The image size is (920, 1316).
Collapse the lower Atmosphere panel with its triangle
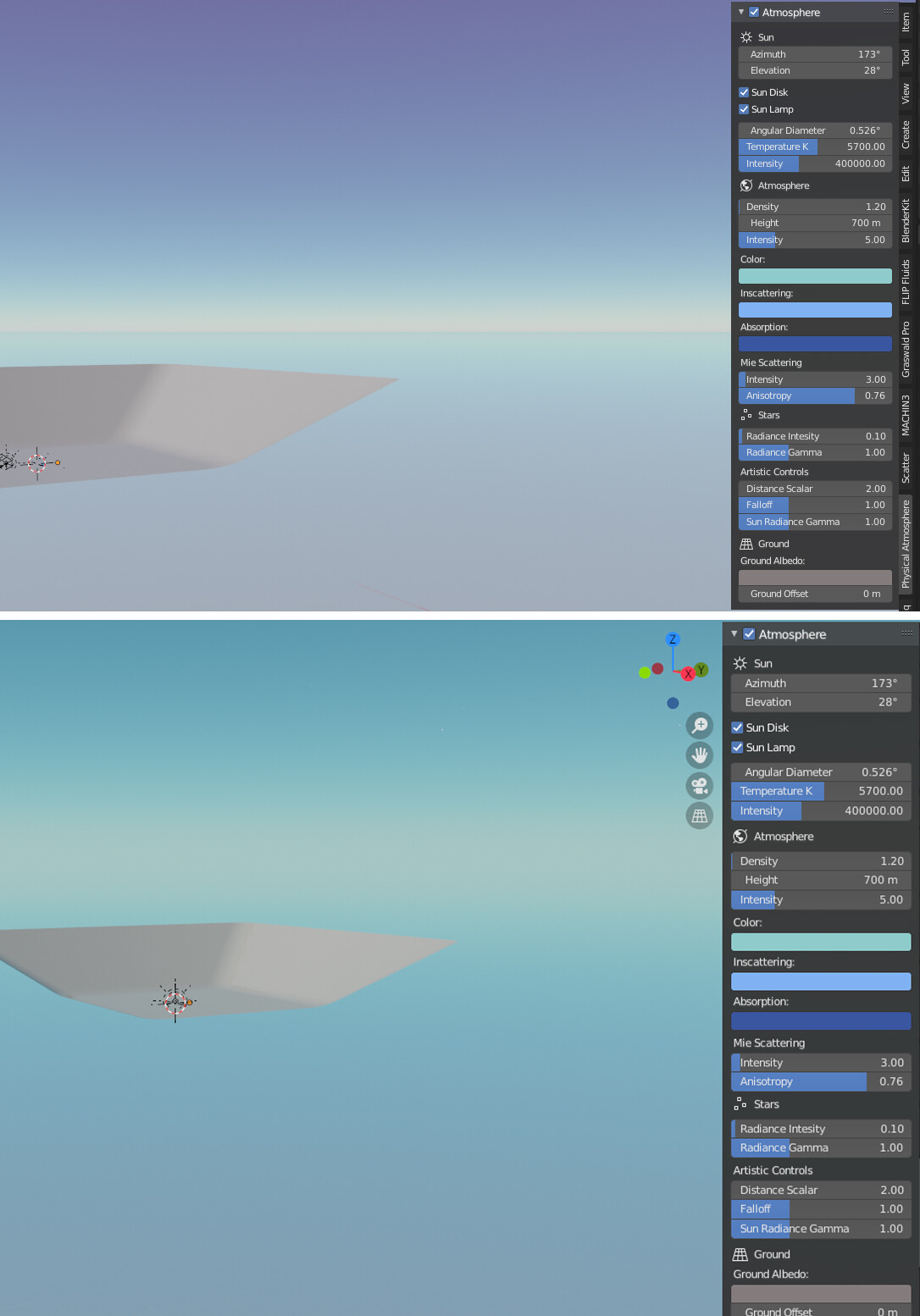pos(734,633)
